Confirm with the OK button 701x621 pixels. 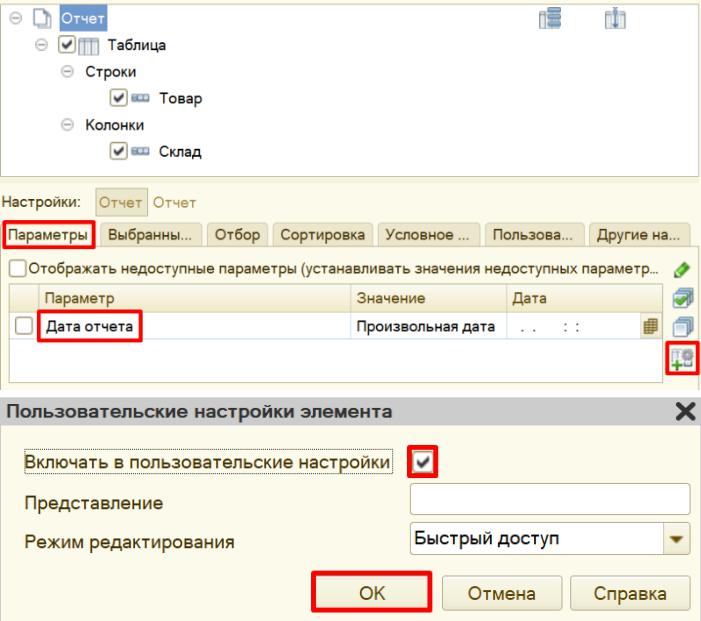(x=372, y=592)
